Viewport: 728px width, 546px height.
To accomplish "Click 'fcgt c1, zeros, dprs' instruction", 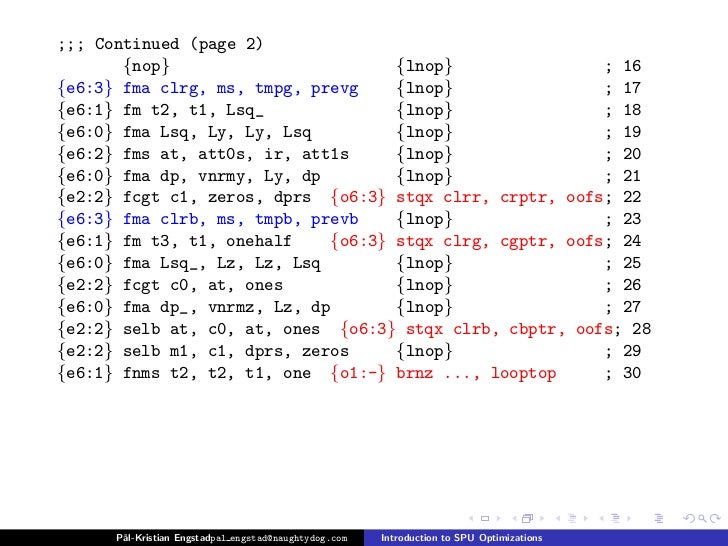I will [x=217, y=197].
